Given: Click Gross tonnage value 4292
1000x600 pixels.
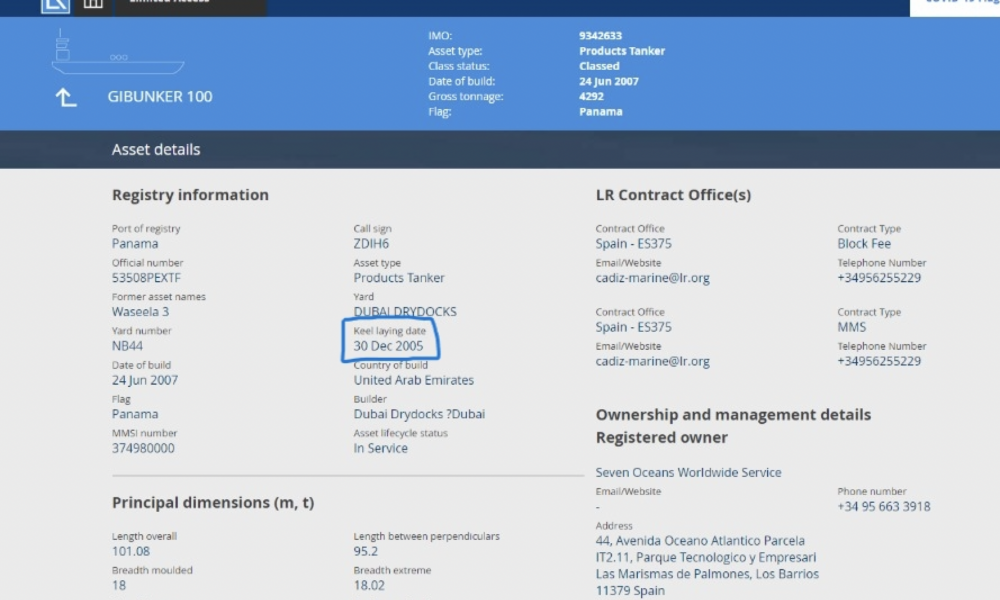Looking at the screenshot, I should 591,96.
